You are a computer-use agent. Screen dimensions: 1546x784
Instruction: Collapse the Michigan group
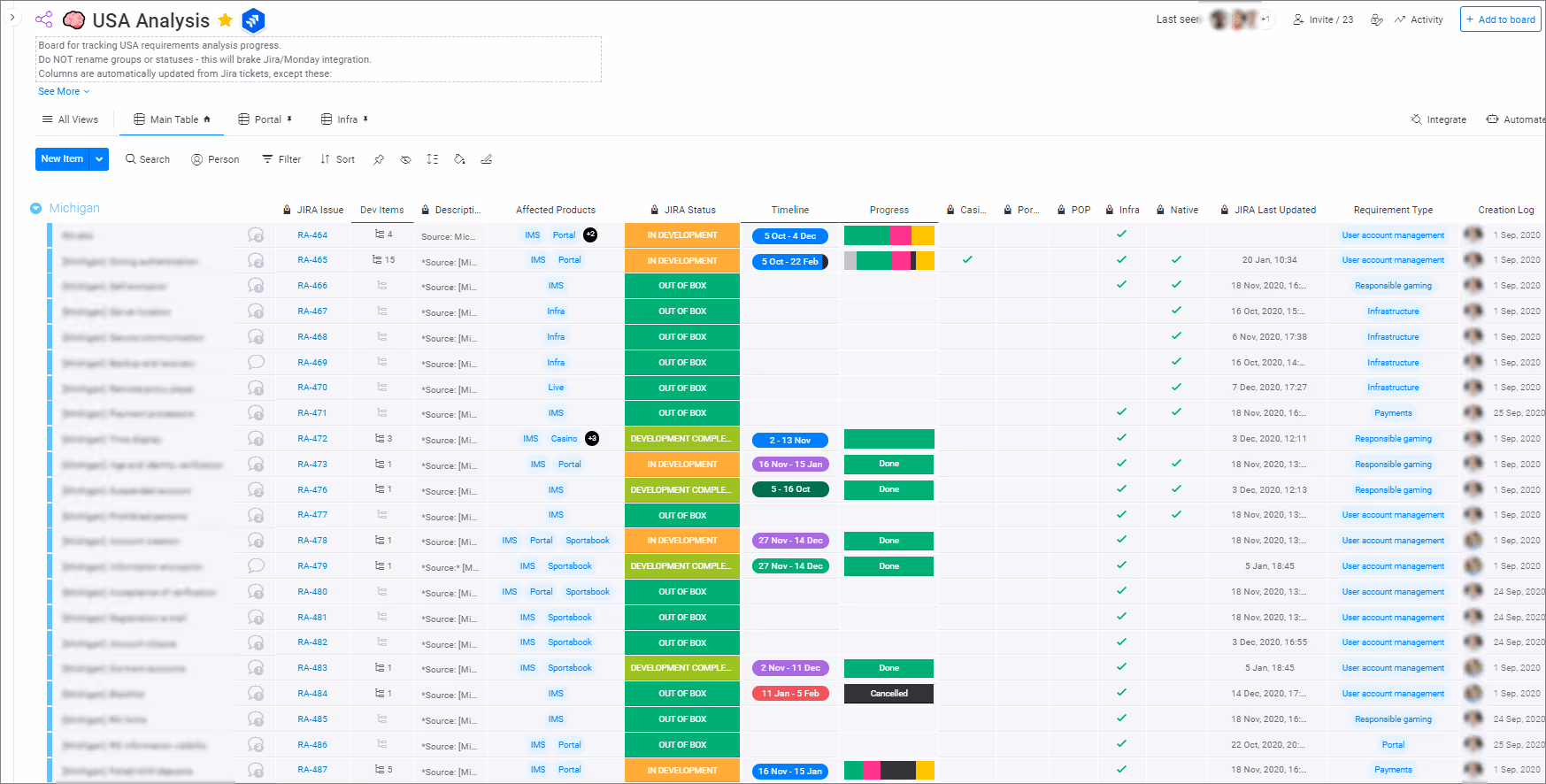point(36,209)
